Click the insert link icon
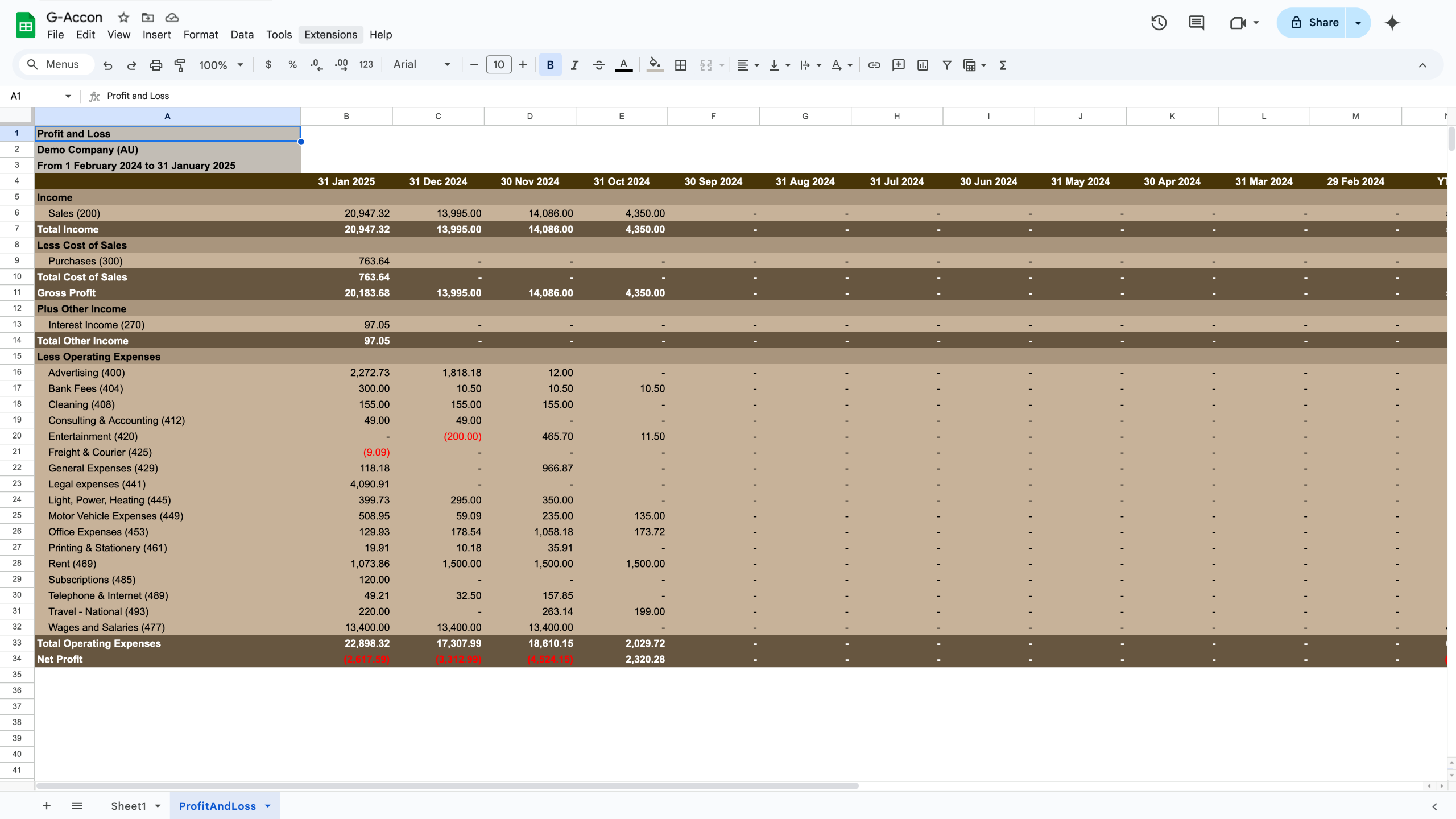Image resolution: width=1456 pixels, height=819 pixels. point(874,65)
